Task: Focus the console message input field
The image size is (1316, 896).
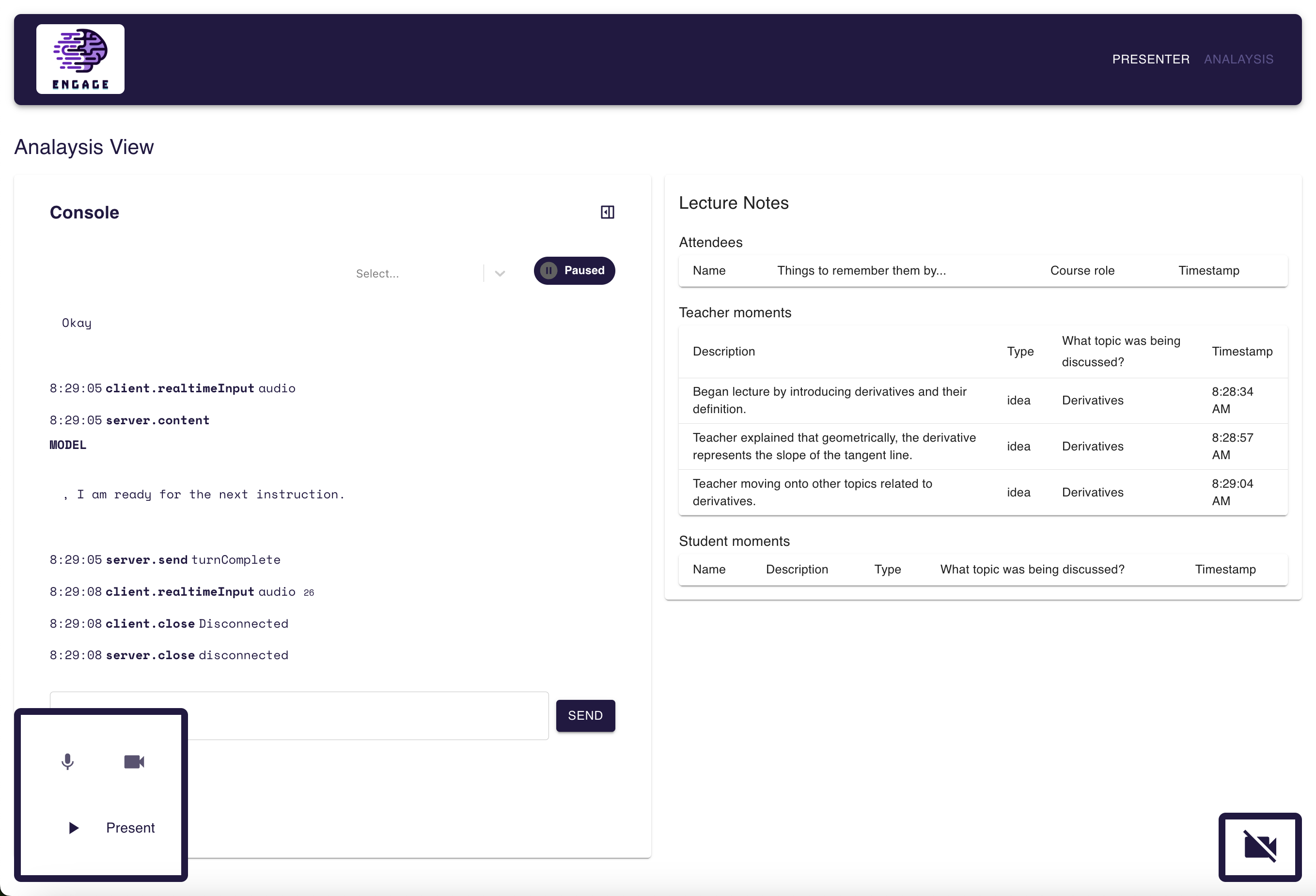Action: tap(368, 715)
